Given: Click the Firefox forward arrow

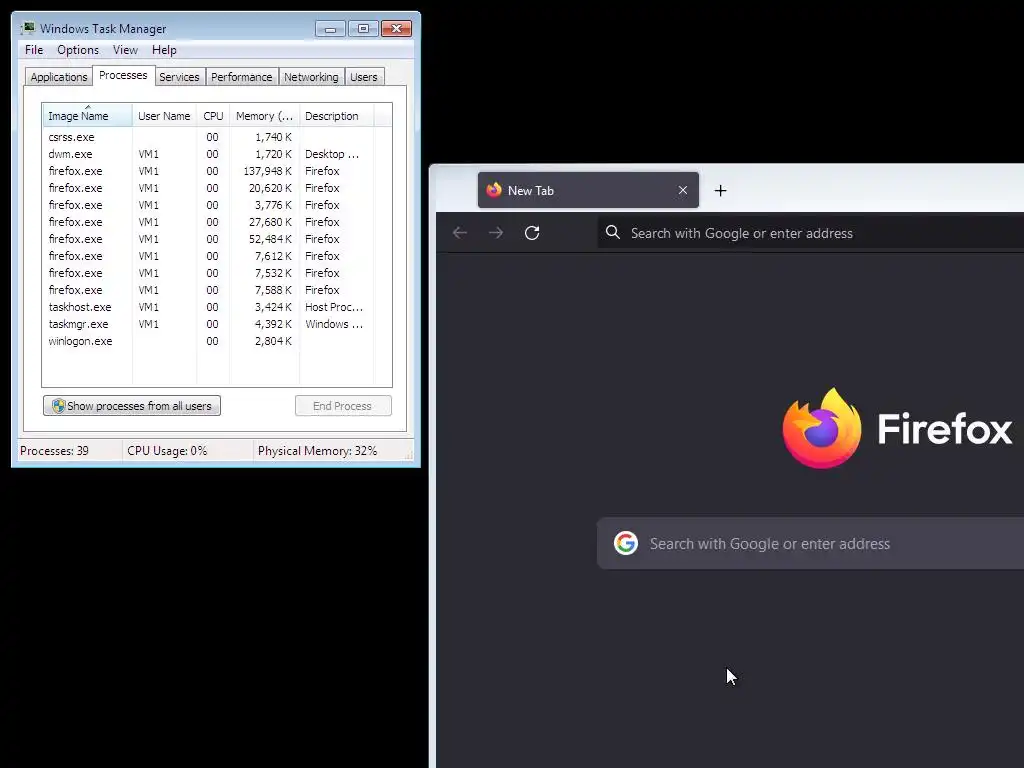Looking at the screenshot, I should coord(496,232).
